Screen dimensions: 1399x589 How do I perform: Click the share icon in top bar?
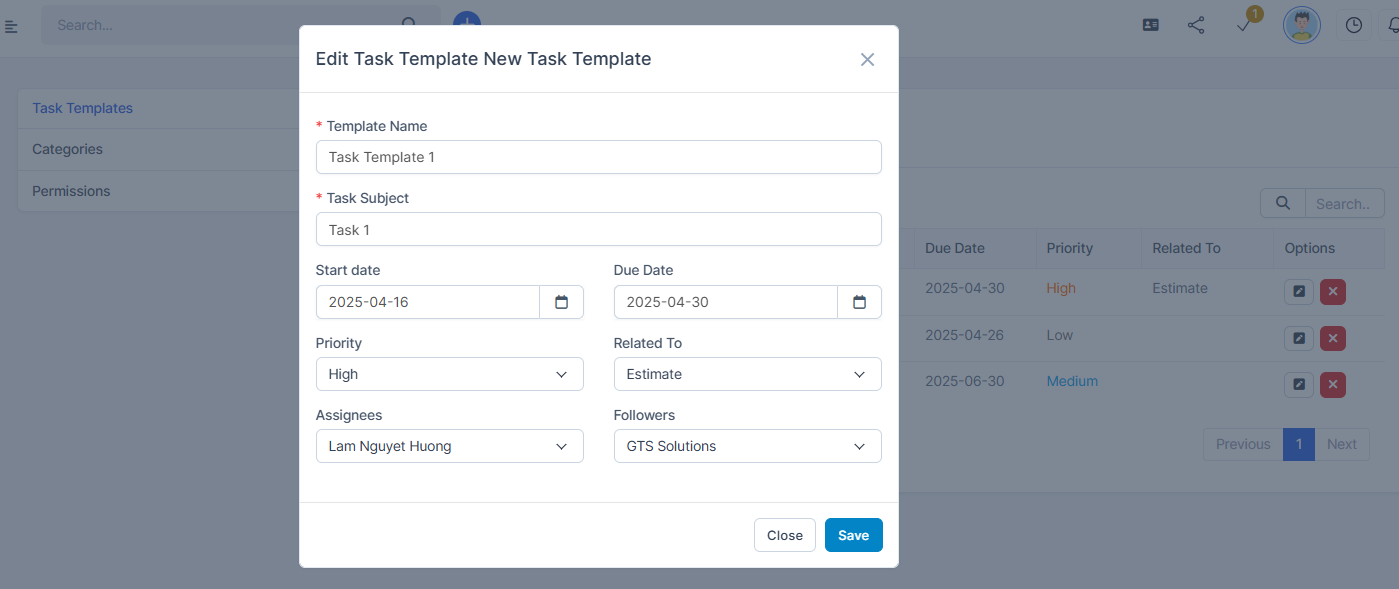pos(1196,25)
